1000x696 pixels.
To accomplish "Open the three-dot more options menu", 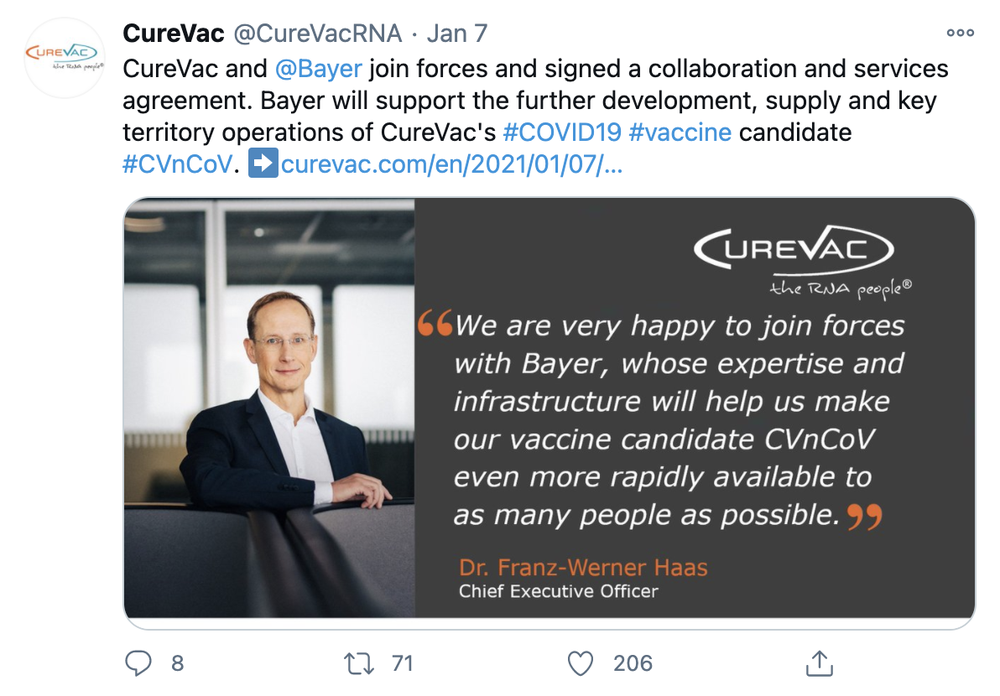I will pyautogui.click(x=959, y=33).
